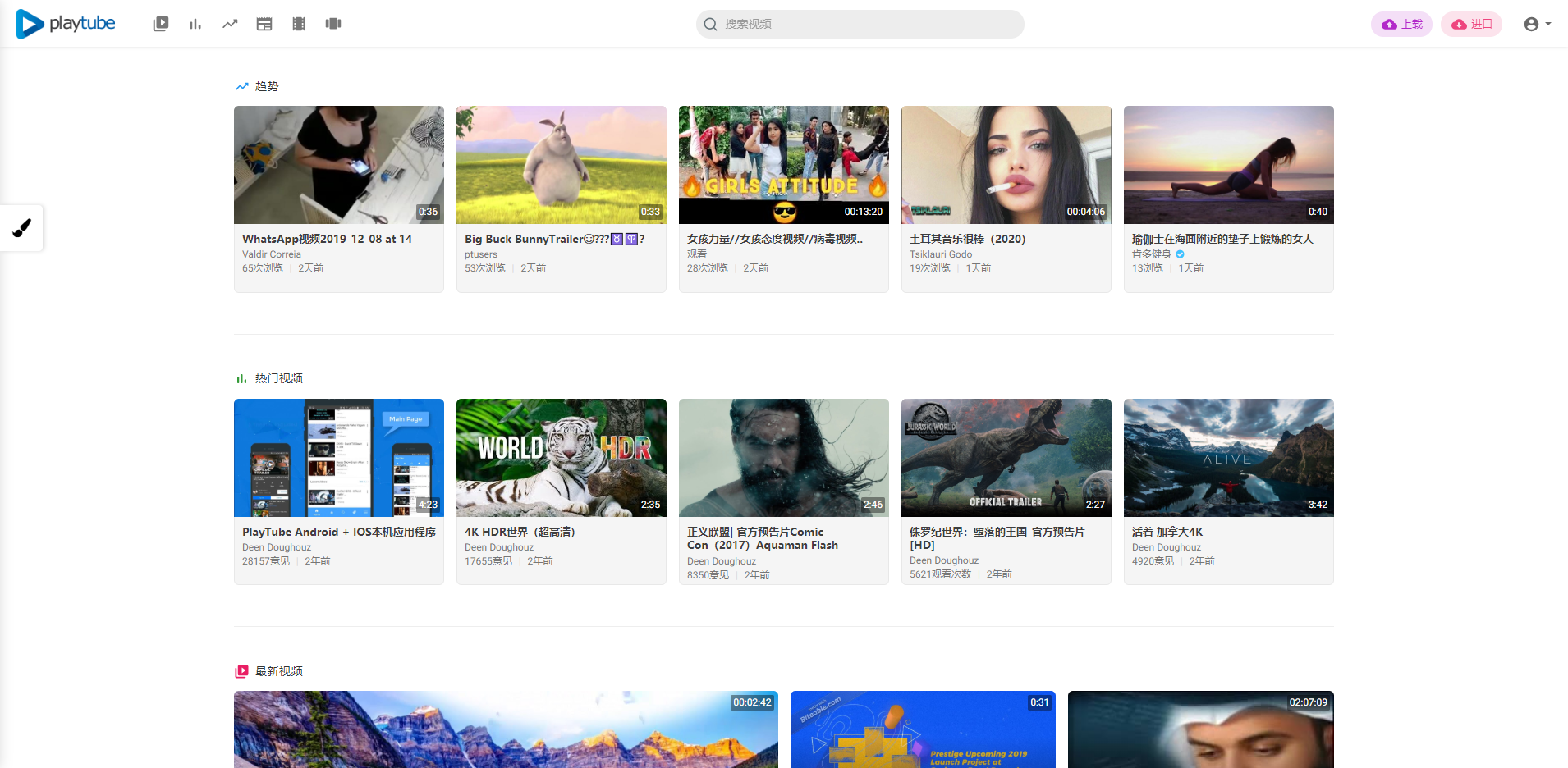Click the 进口 import button
Image resolution: width=1568 pixels, height=768 pixels.
click(1471, 24)
